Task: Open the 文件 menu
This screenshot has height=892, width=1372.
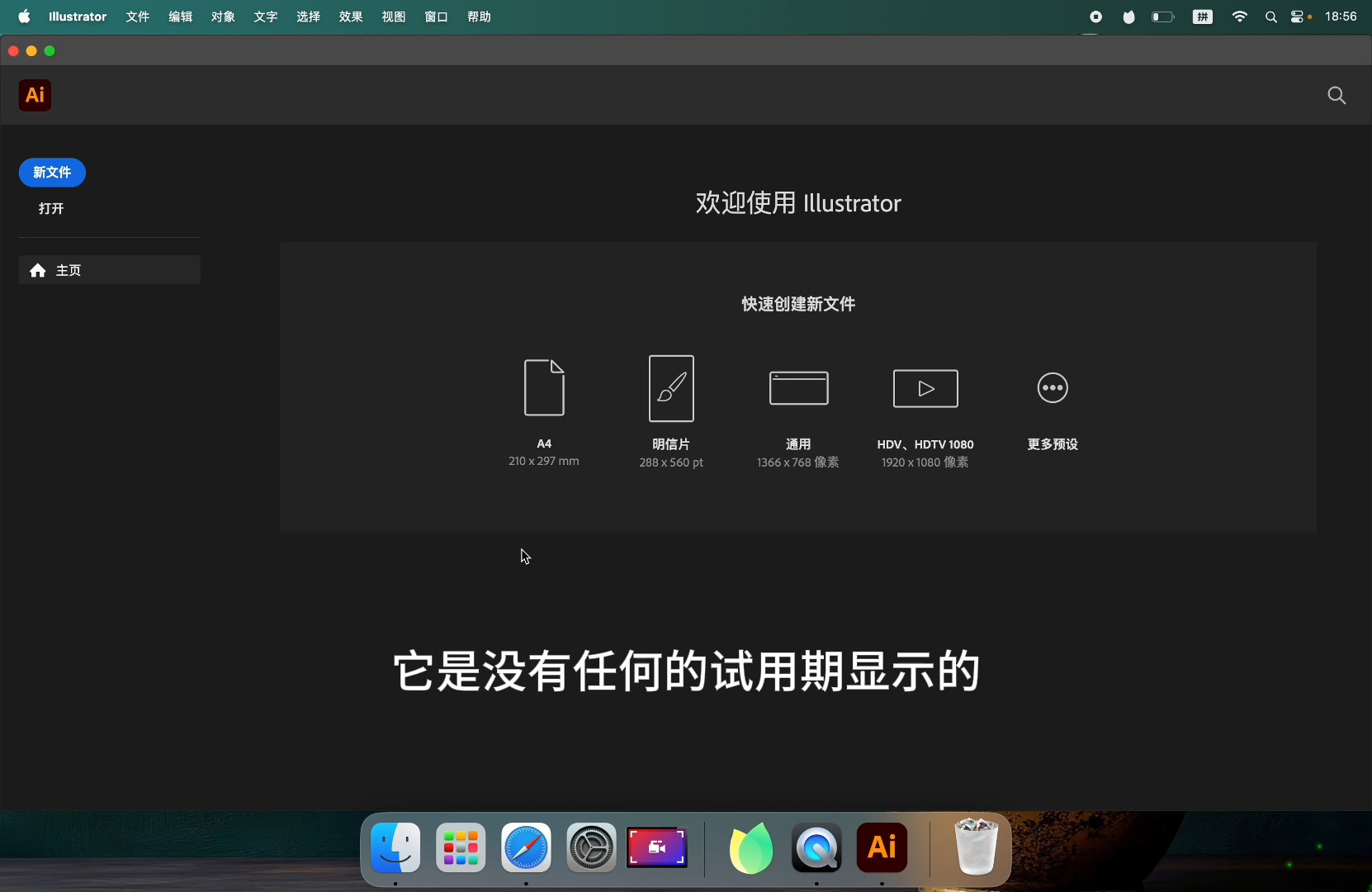Action: pos(138,17)
